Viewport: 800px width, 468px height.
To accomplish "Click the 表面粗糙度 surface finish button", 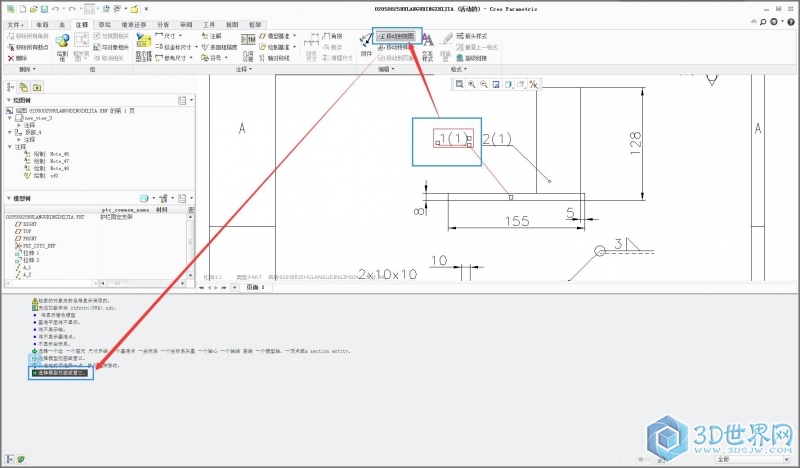I will click(x=219, y=47).
